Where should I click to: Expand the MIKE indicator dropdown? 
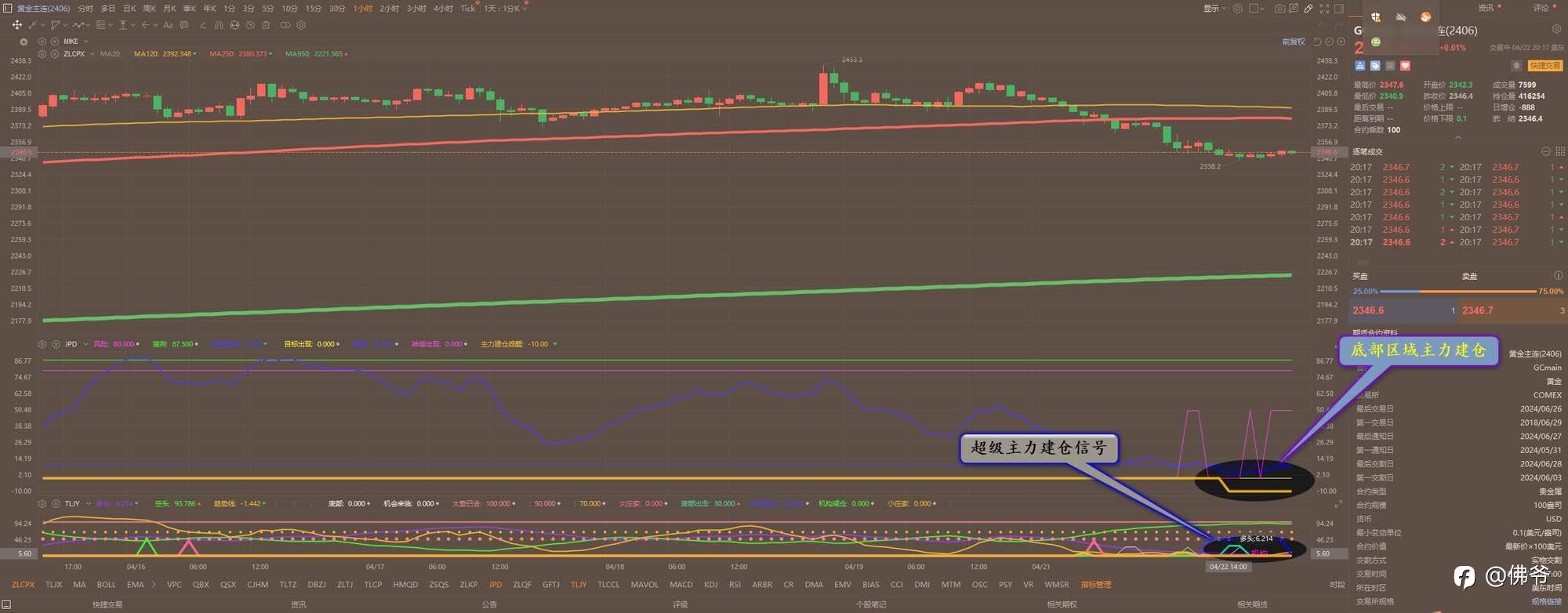point(85,42)
